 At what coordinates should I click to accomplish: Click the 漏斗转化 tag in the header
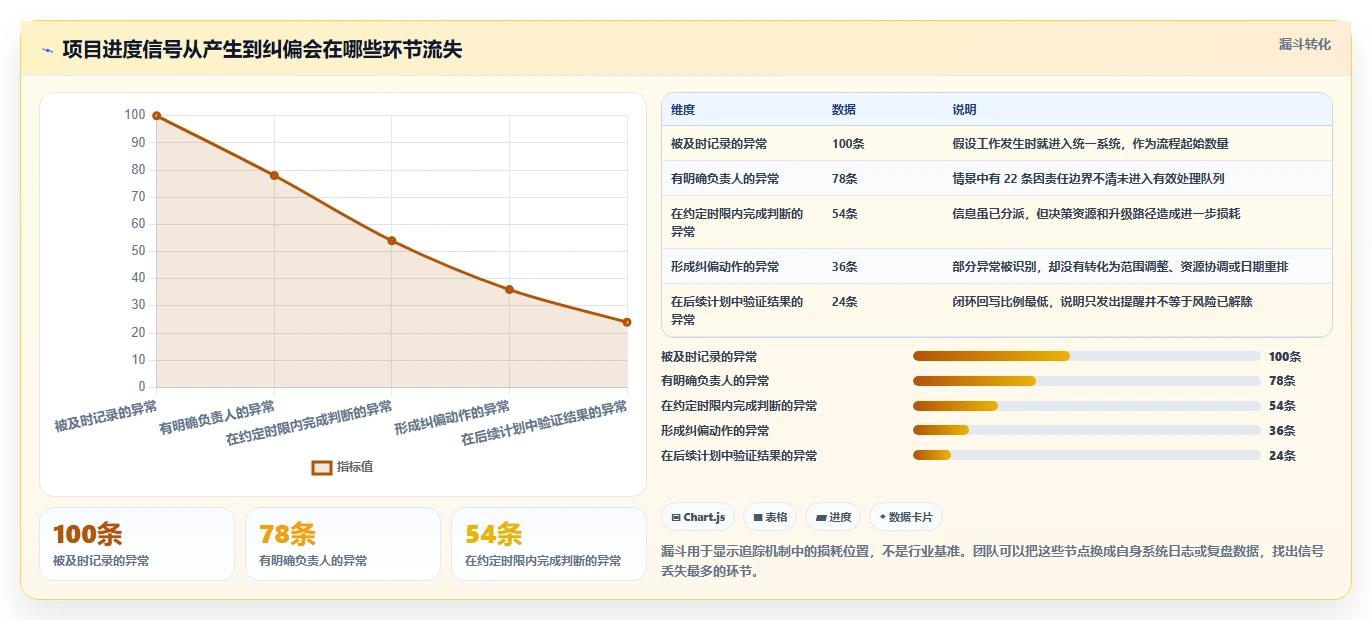(x=1305, y=44)
